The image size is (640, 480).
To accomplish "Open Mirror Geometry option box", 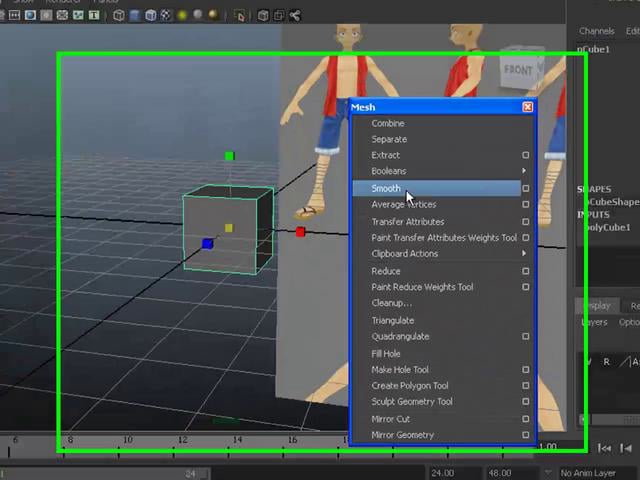I will [x=526, y=435].
